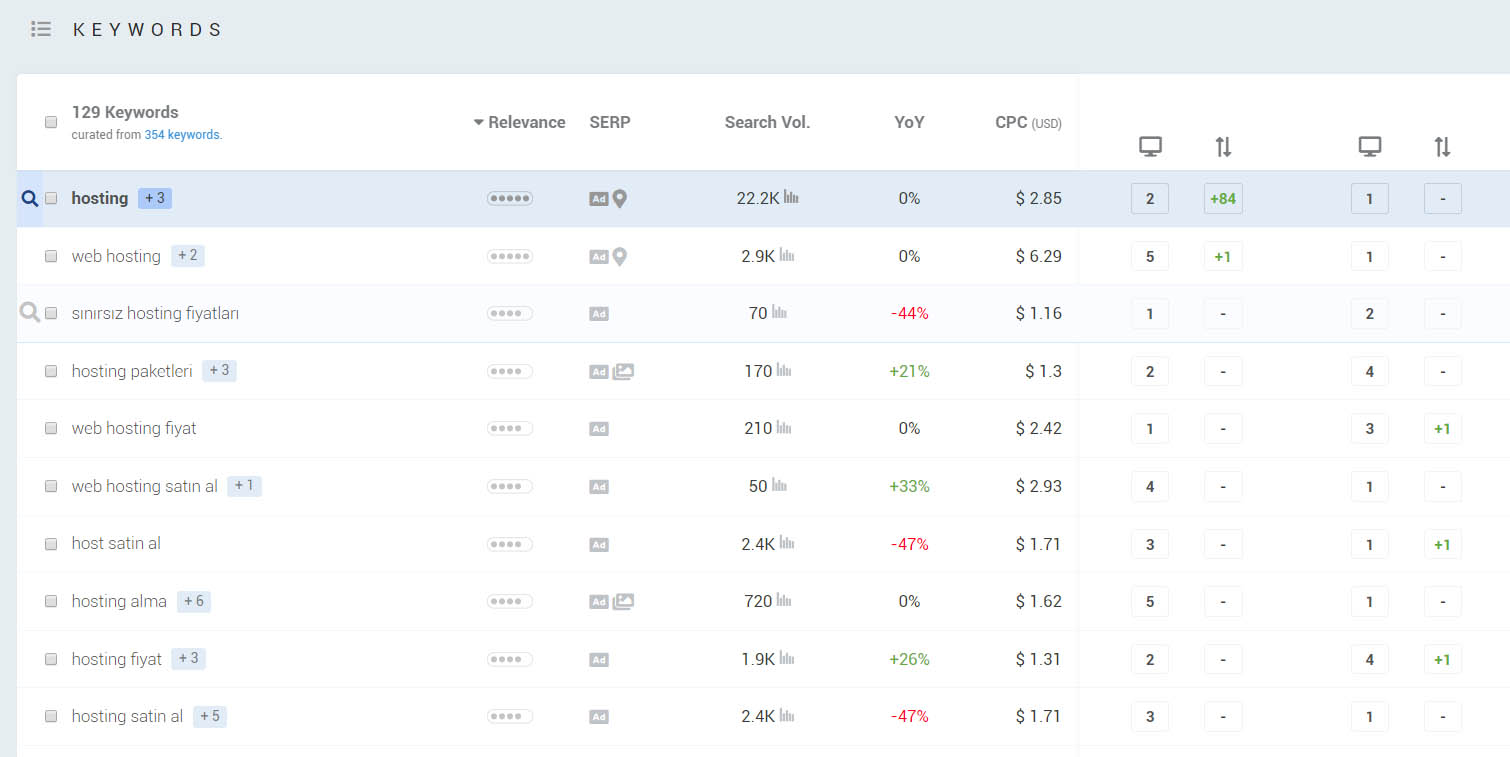Open magnifier icon next to sınırsız hosting fiyatları
Viewport: 1510px width, 757px height.
(30, 313)
